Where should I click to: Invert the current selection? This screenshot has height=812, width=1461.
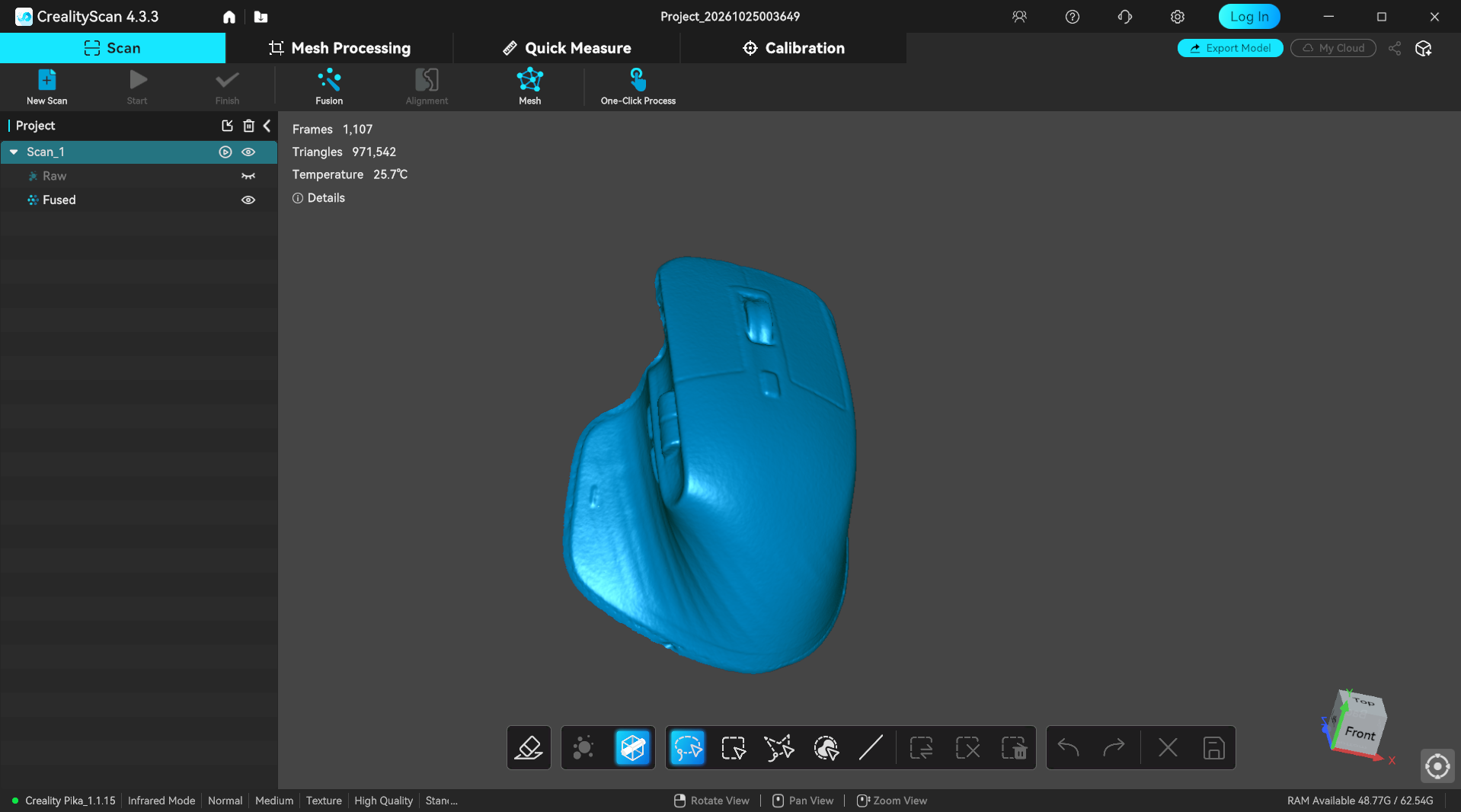coord(922,748)
